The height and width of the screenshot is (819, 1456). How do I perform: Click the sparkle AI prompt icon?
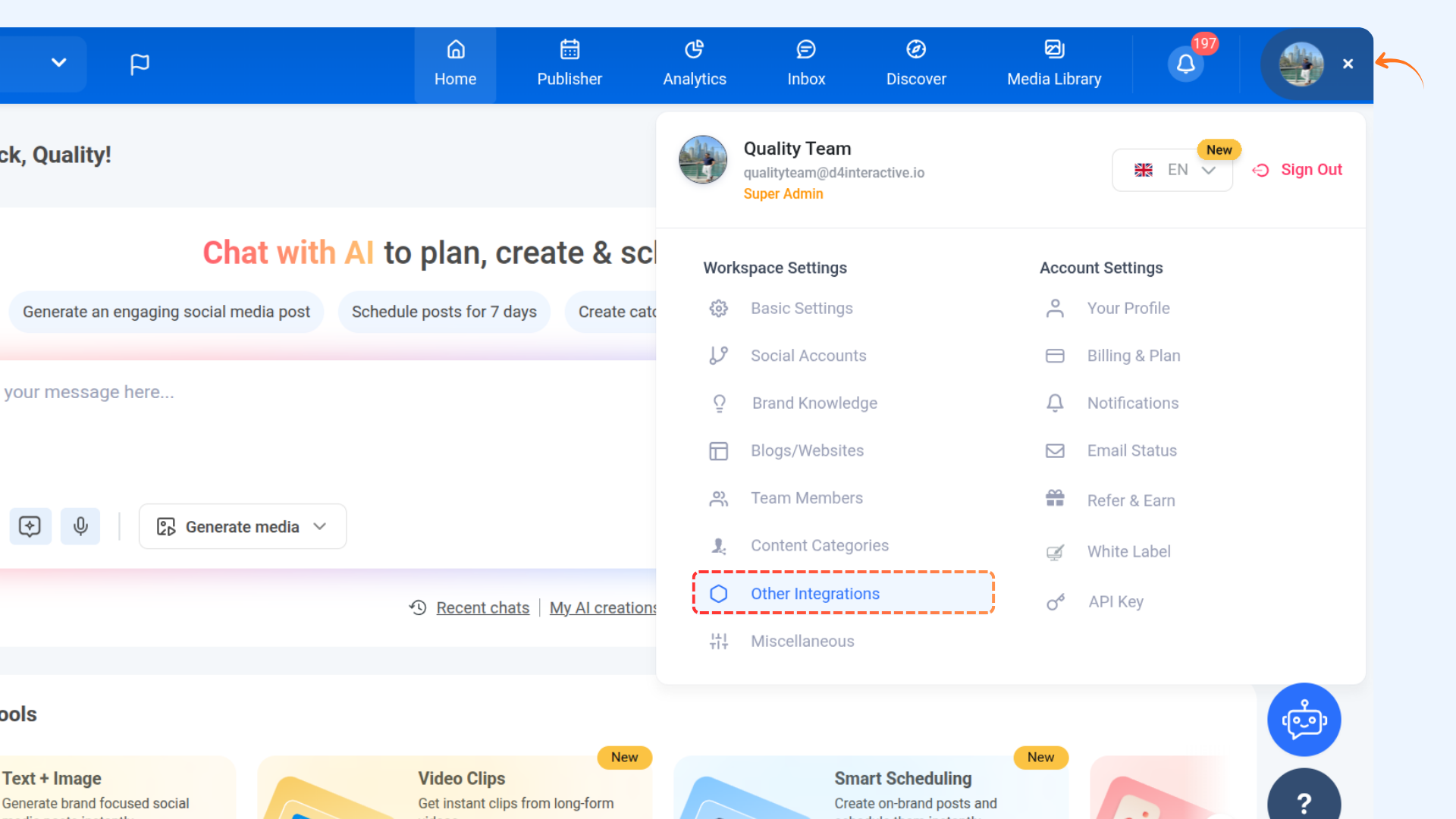click(30, 526)
